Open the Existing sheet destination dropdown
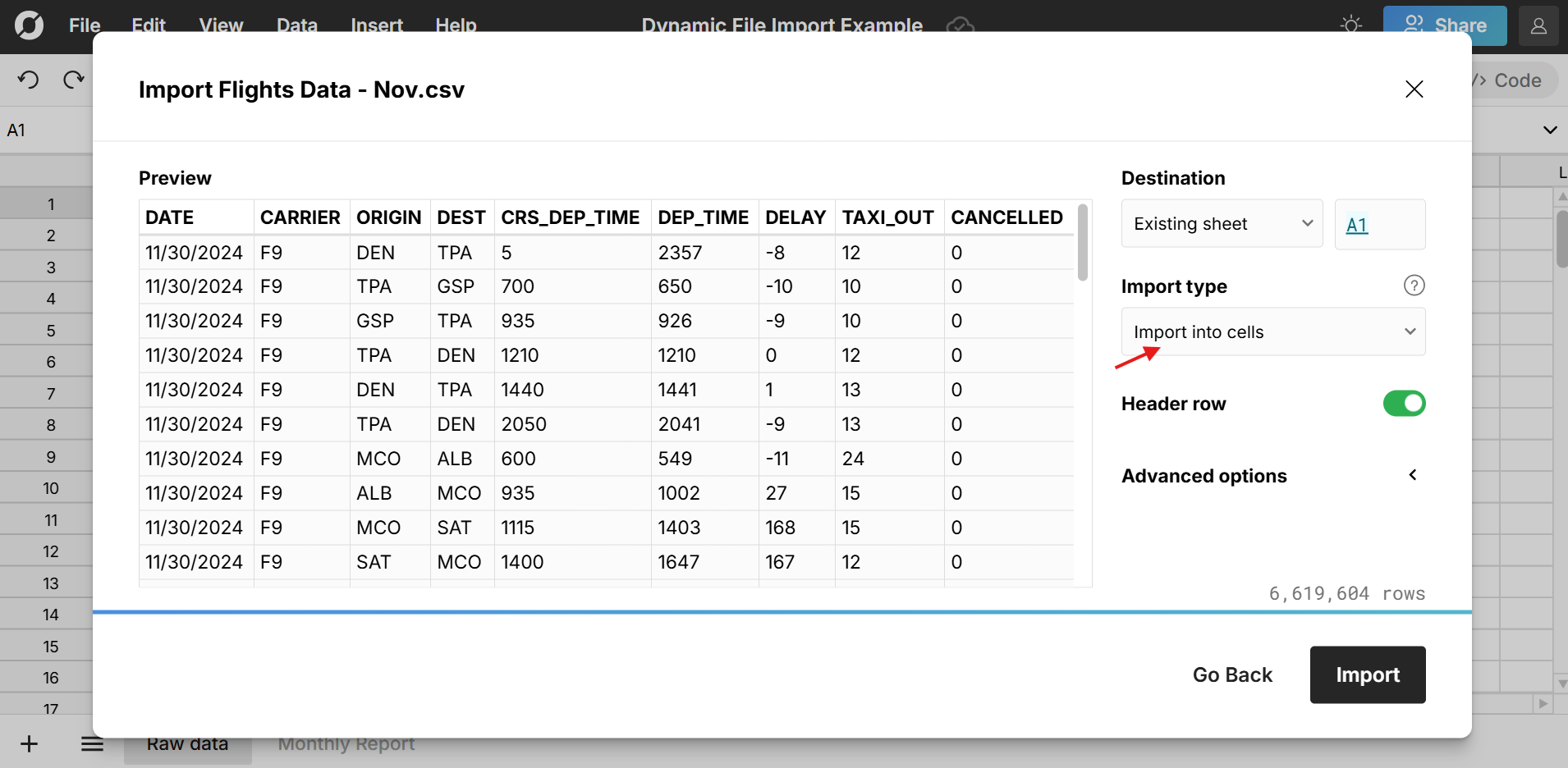Image resolution: width=1568 pixels, height=768 pixels. coord(1222,224)
